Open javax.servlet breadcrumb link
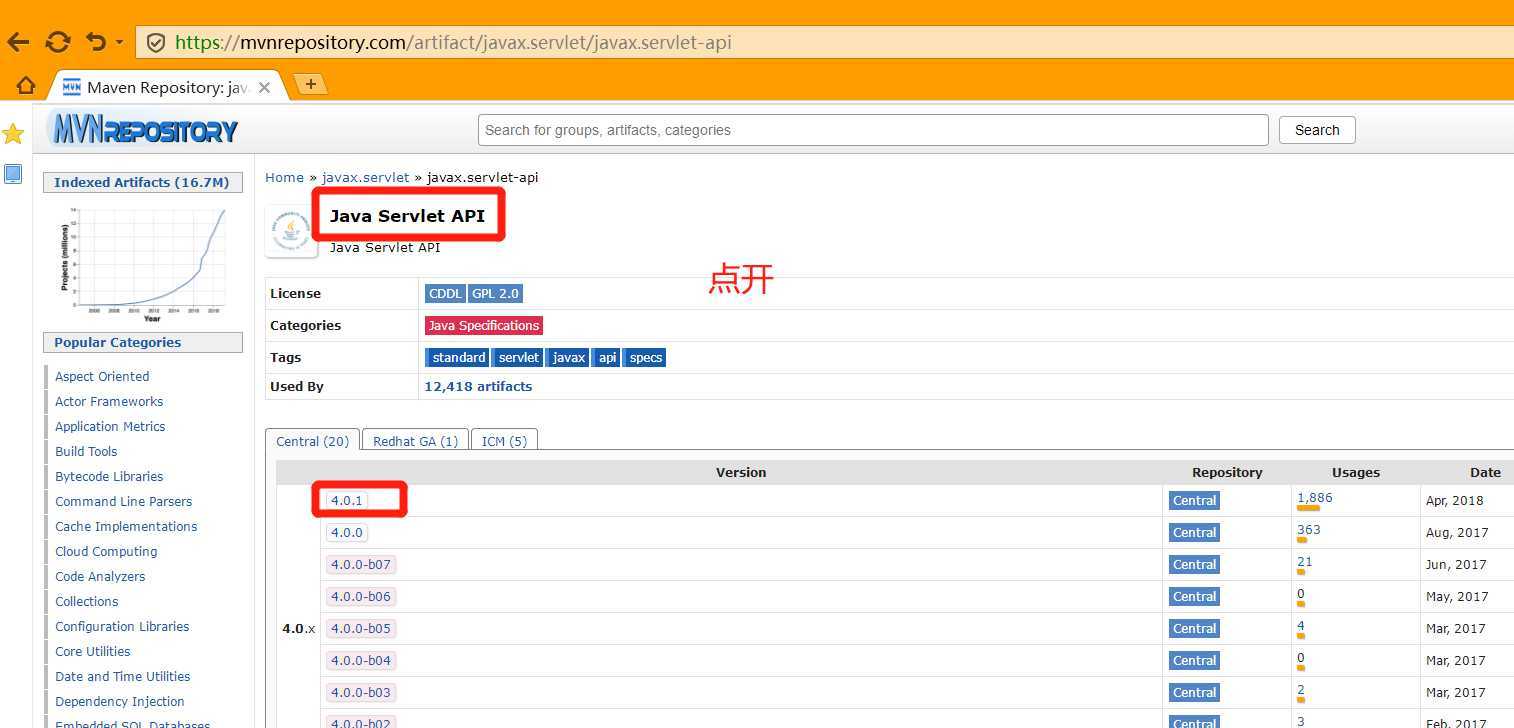The image size is (1514, 728). pyautogui.click(x=365, y=177)
